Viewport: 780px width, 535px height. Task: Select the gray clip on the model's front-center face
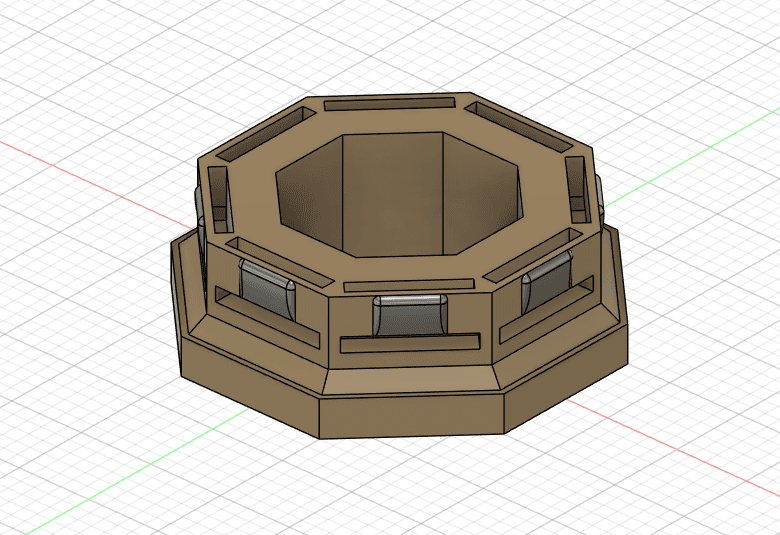coord(410,315)
